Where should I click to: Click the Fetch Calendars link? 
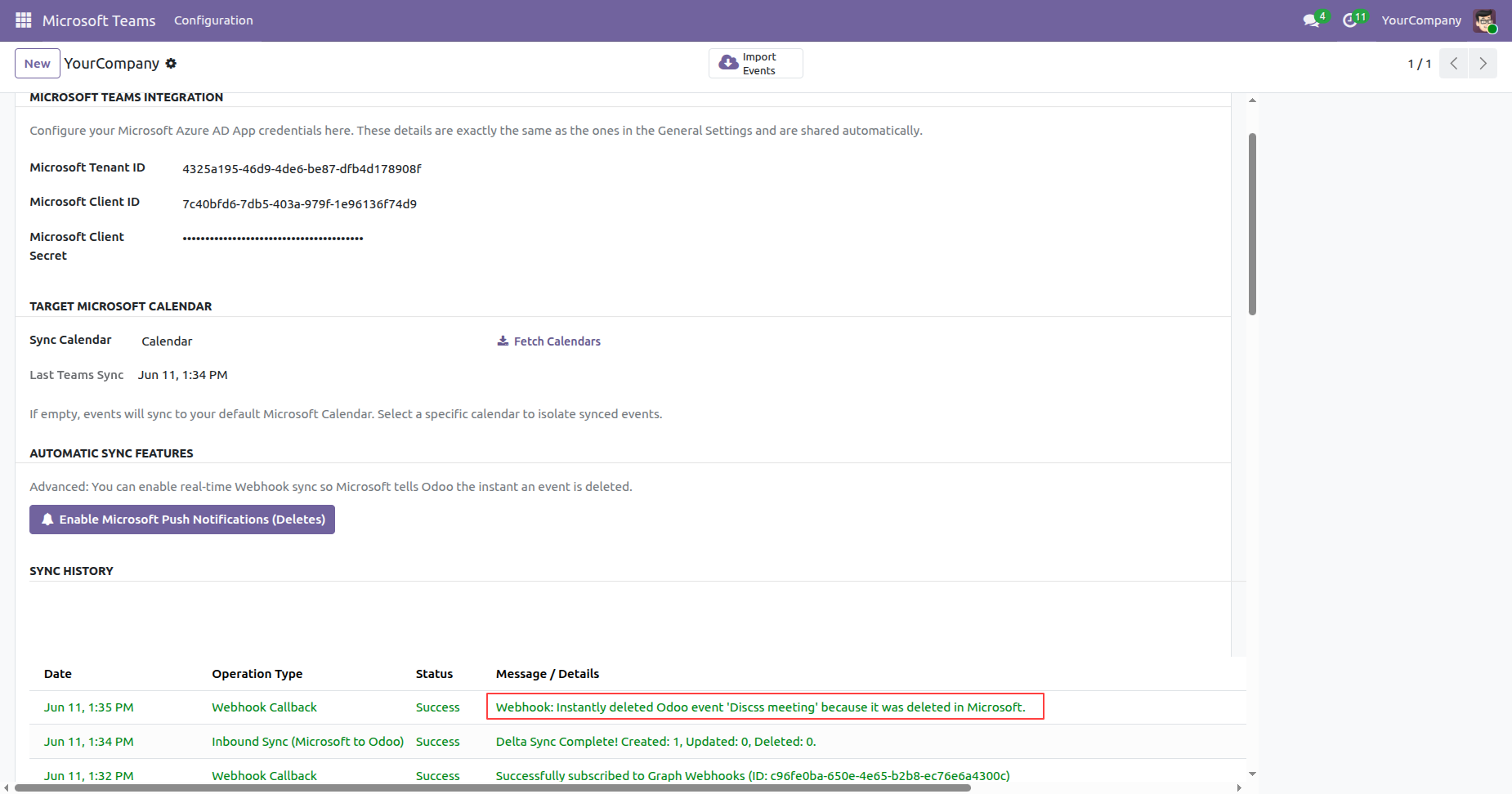(x=549, y=341)
